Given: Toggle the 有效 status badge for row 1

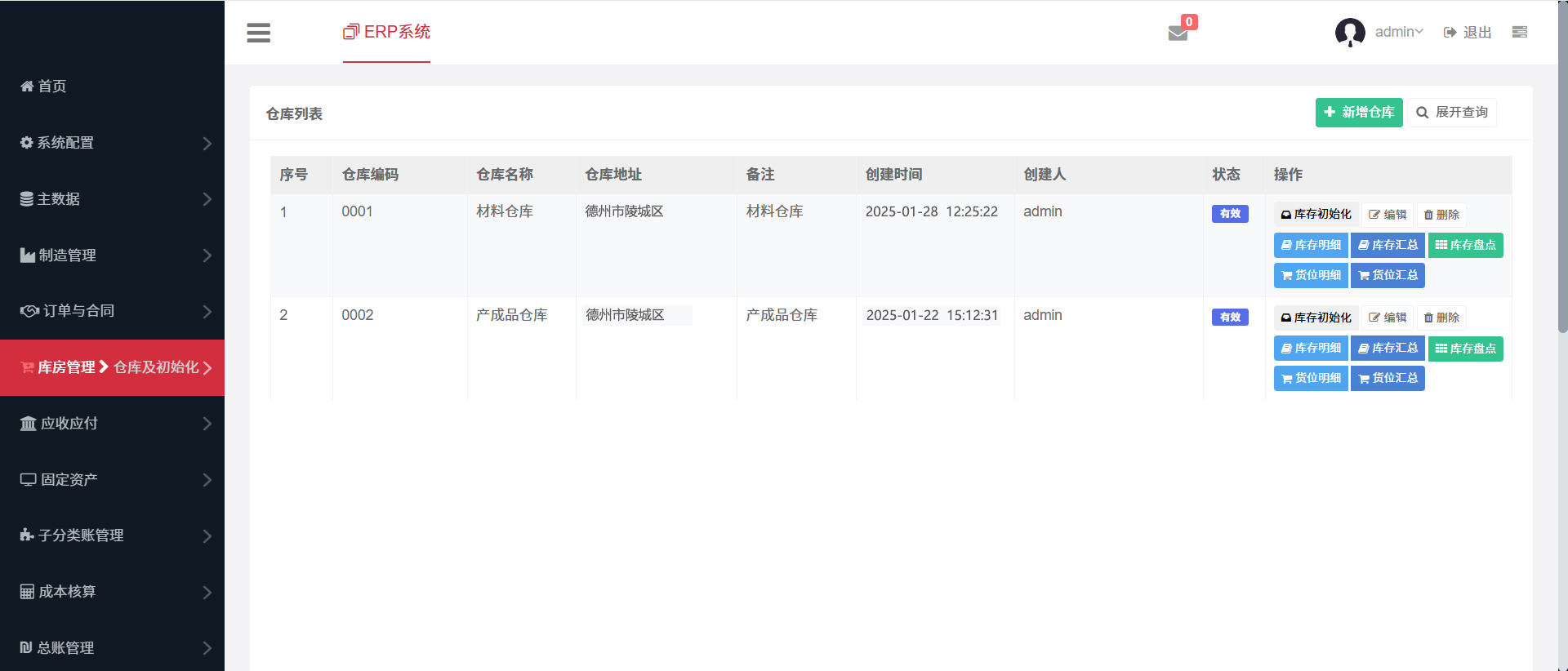Looking at the screenshot, I should [x=1230, y=214].
